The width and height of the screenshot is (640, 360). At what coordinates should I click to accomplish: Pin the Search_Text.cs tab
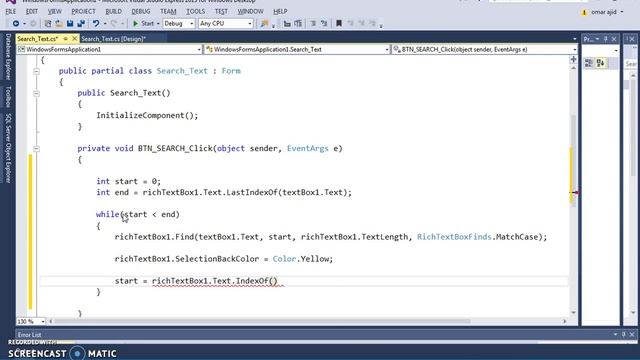click(65, 39)
